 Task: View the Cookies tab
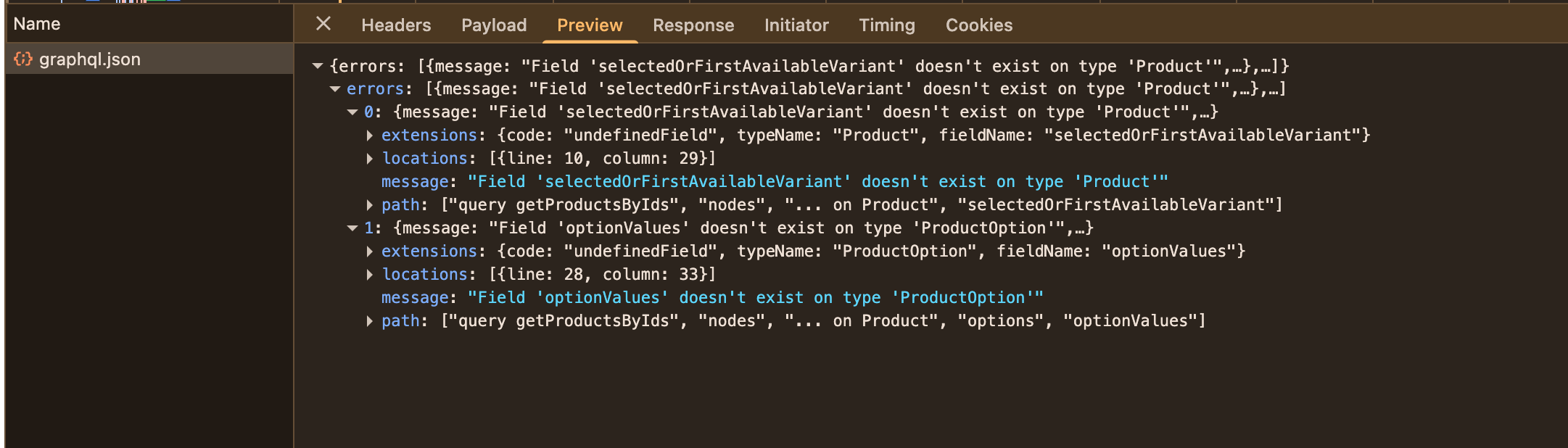pyautogui.click(x=979, y=25)
